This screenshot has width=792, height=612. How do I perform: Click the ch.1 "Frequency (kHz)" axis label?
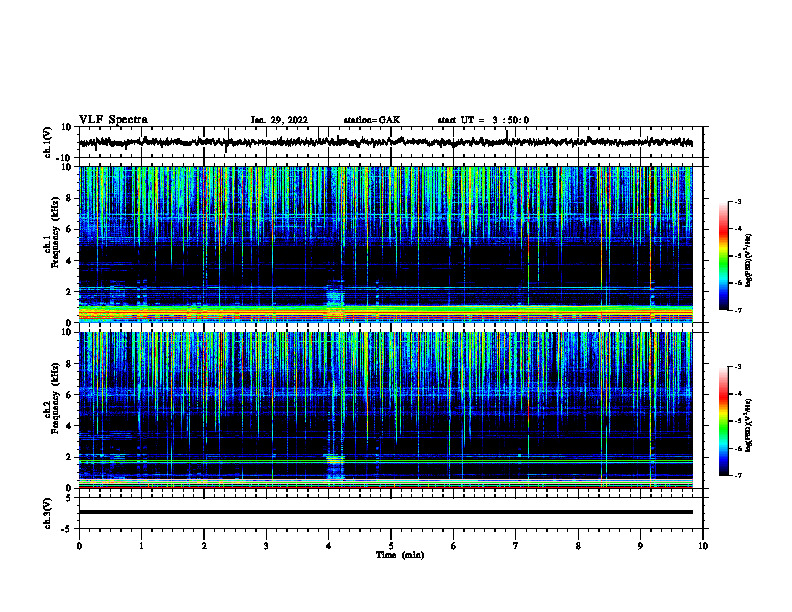pyautogui.click(x=55, y=232)
